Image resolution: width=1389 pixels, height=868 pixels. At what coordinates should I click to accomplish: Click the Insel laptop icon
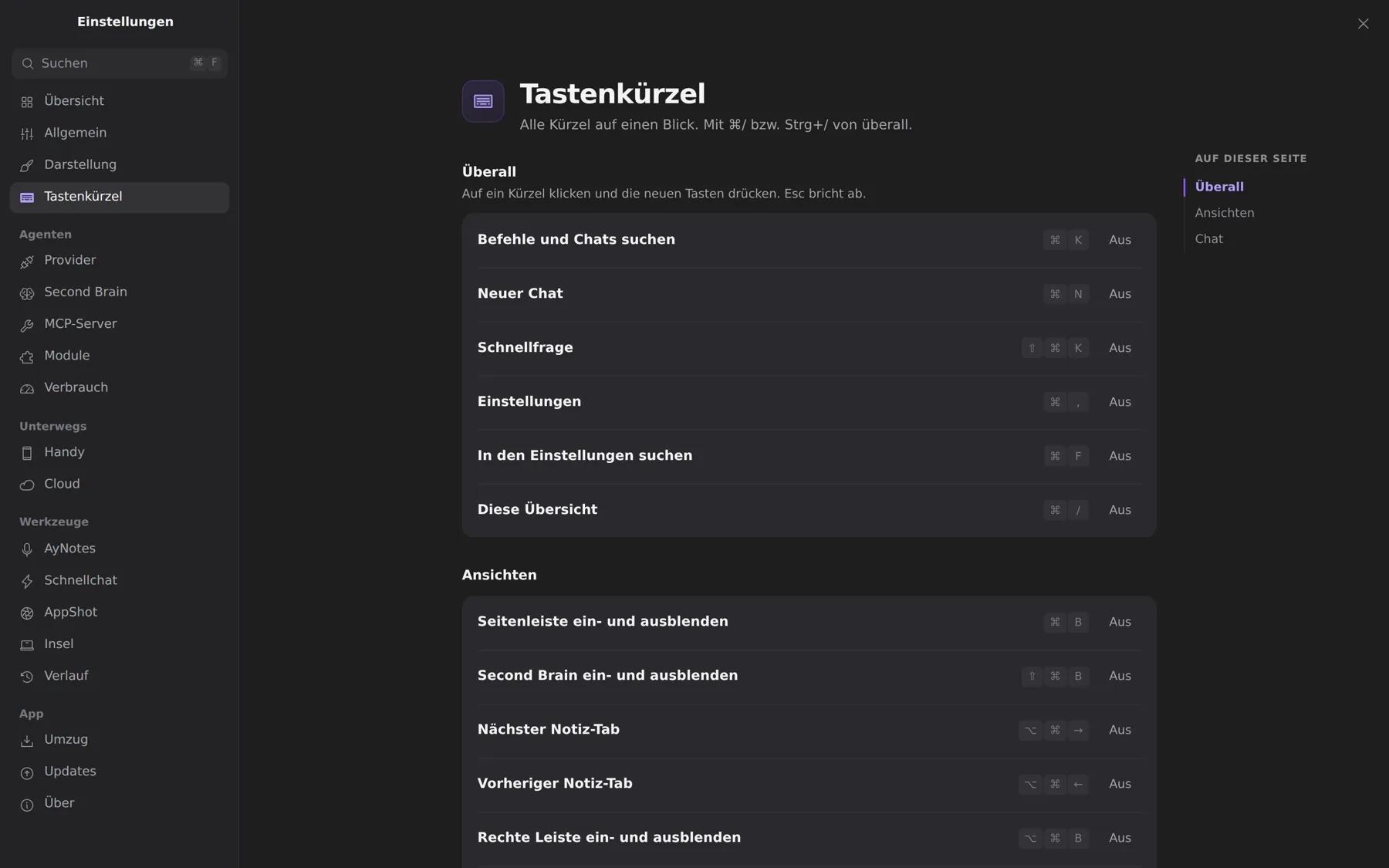point(27,644)
